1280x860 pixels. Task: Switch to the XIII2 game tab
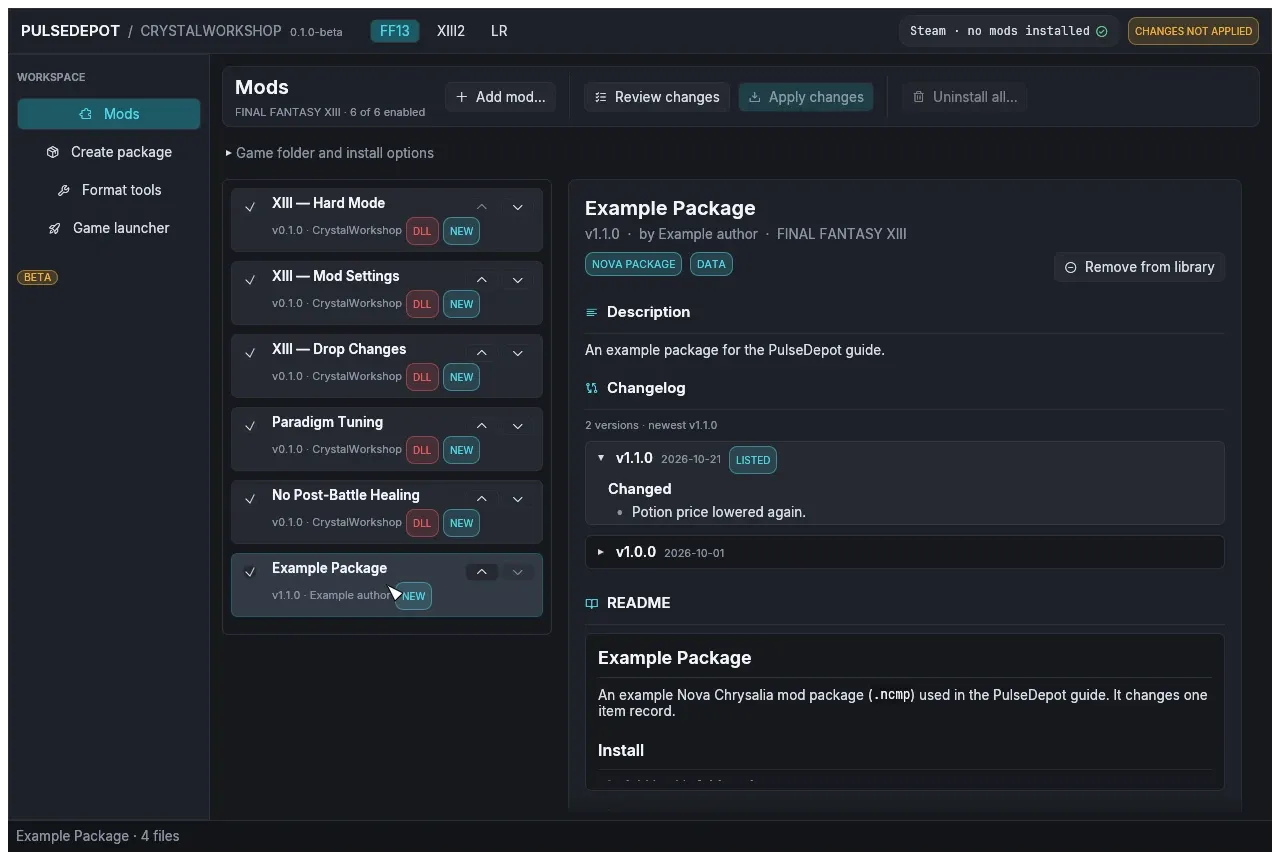click(451, 31)
